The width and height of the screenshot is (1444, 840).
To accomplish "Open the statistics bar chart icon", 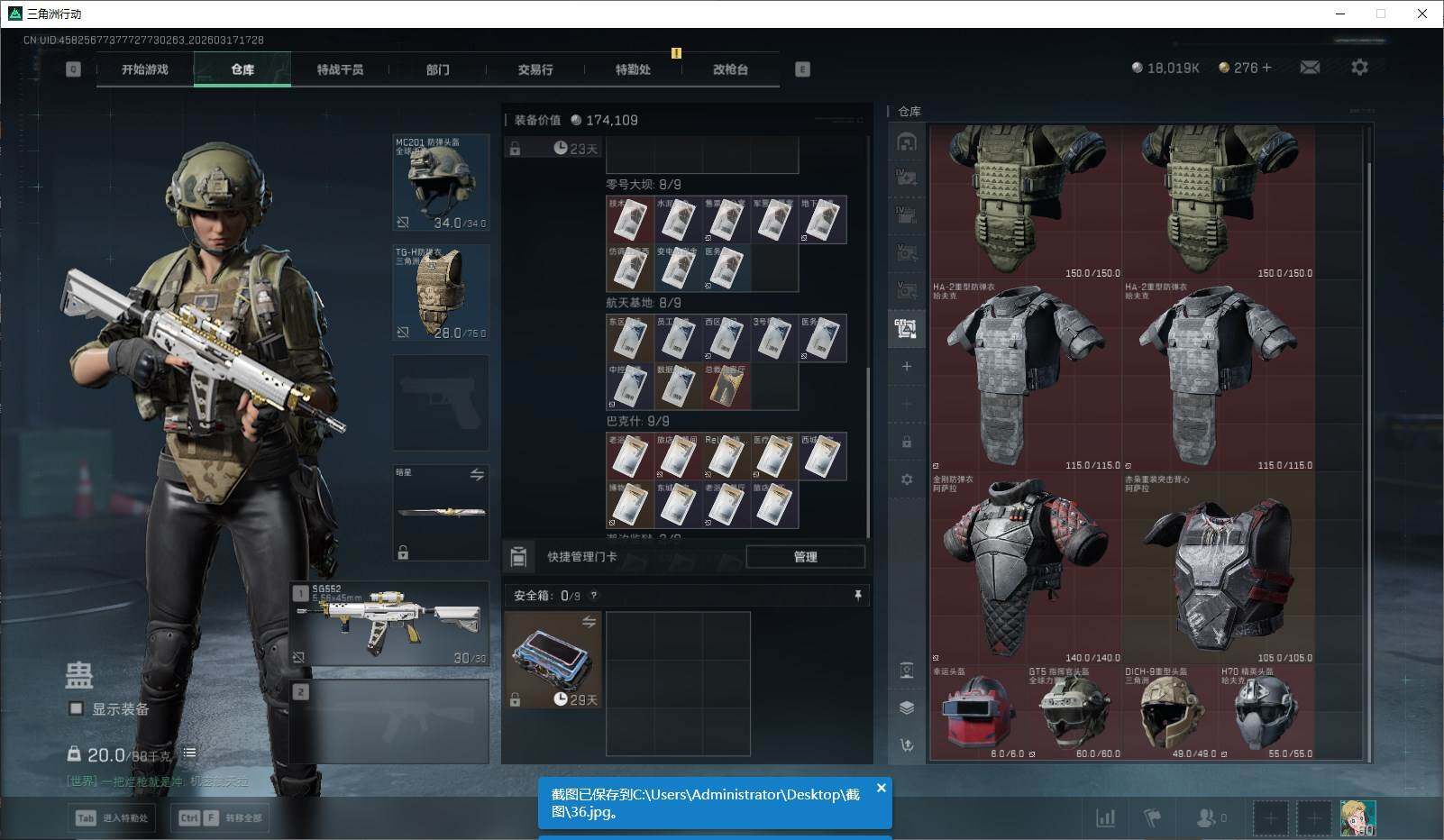I will click(1105, 817).
